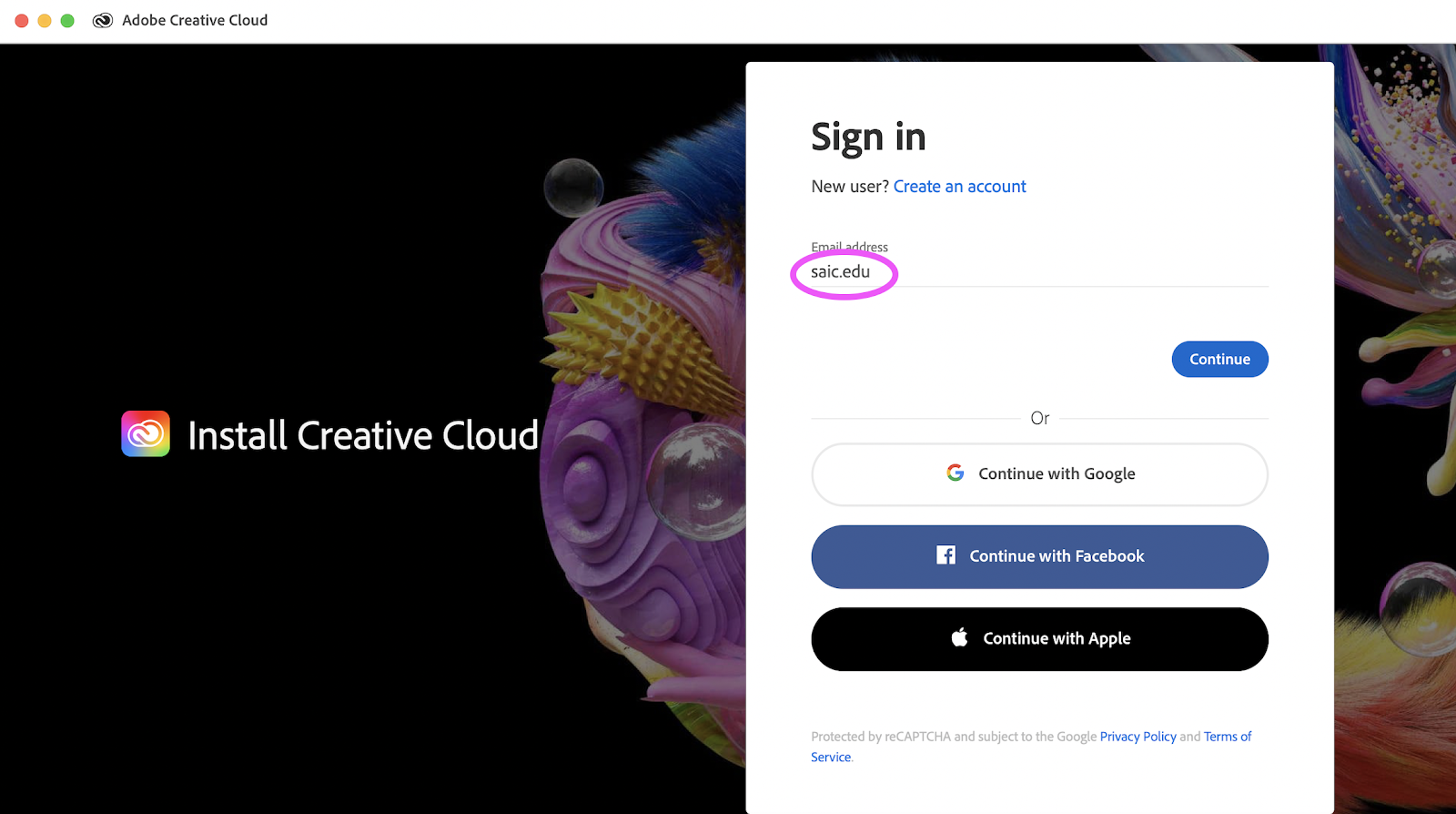Click the Creative Cloud logo in title bar
The width and height of the screenshot is (1456, 814).
[103, 20]
